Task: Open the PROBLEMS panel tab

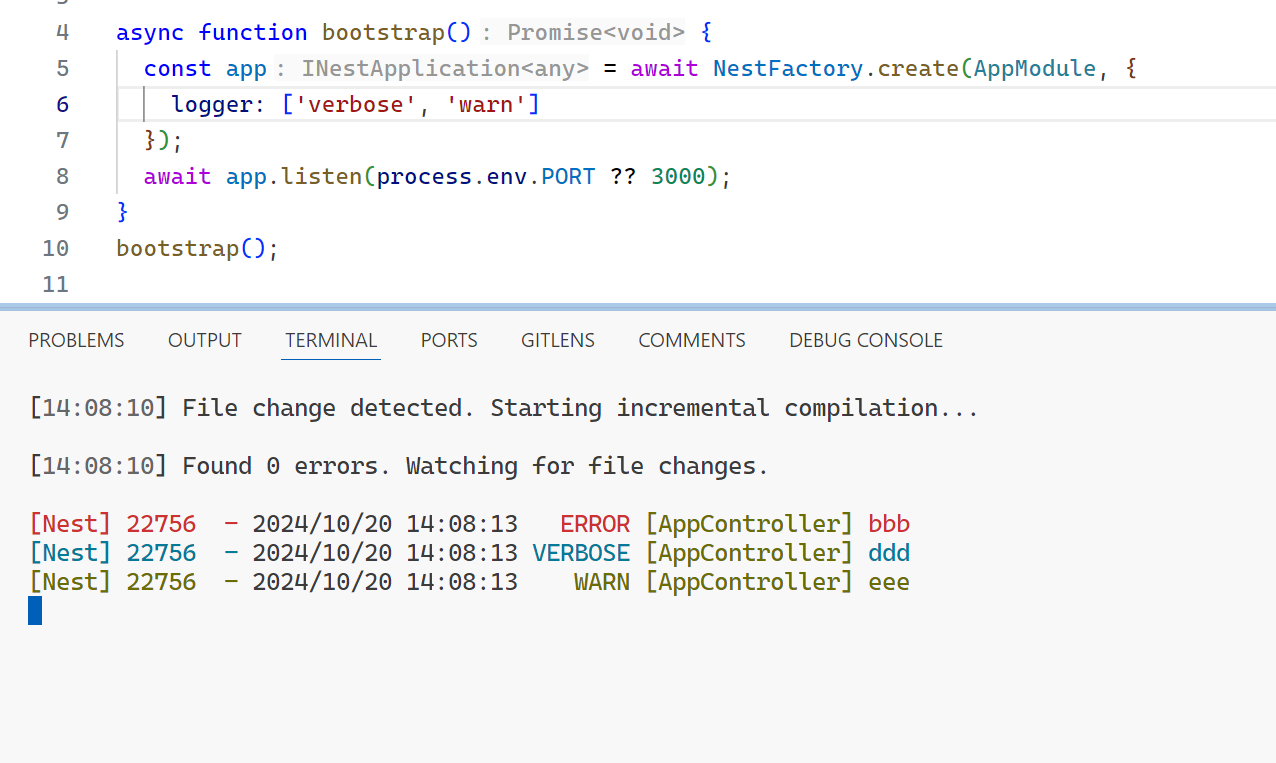Action: tap(76, 340)
